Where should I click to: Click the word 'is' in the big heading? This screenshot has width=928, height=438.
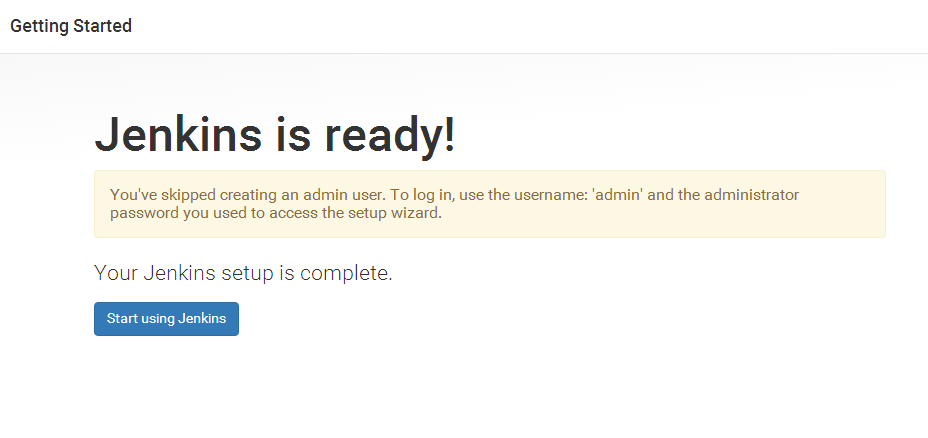click(x=294, y=134)
